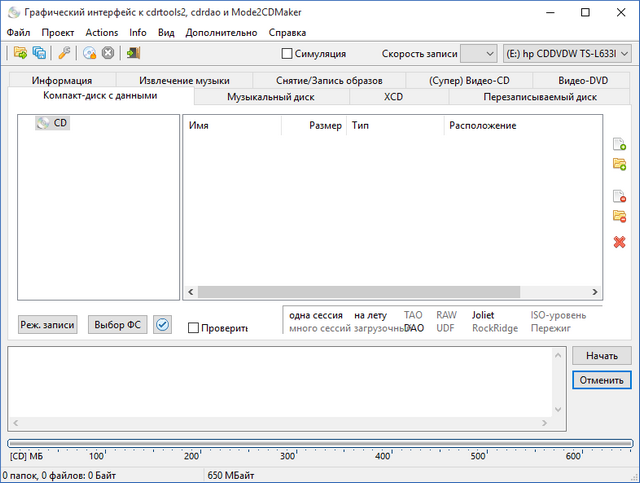Click the remove file icon
This screenshot has width=640, height=483.
pyautogui.click(x=619, y=196)
